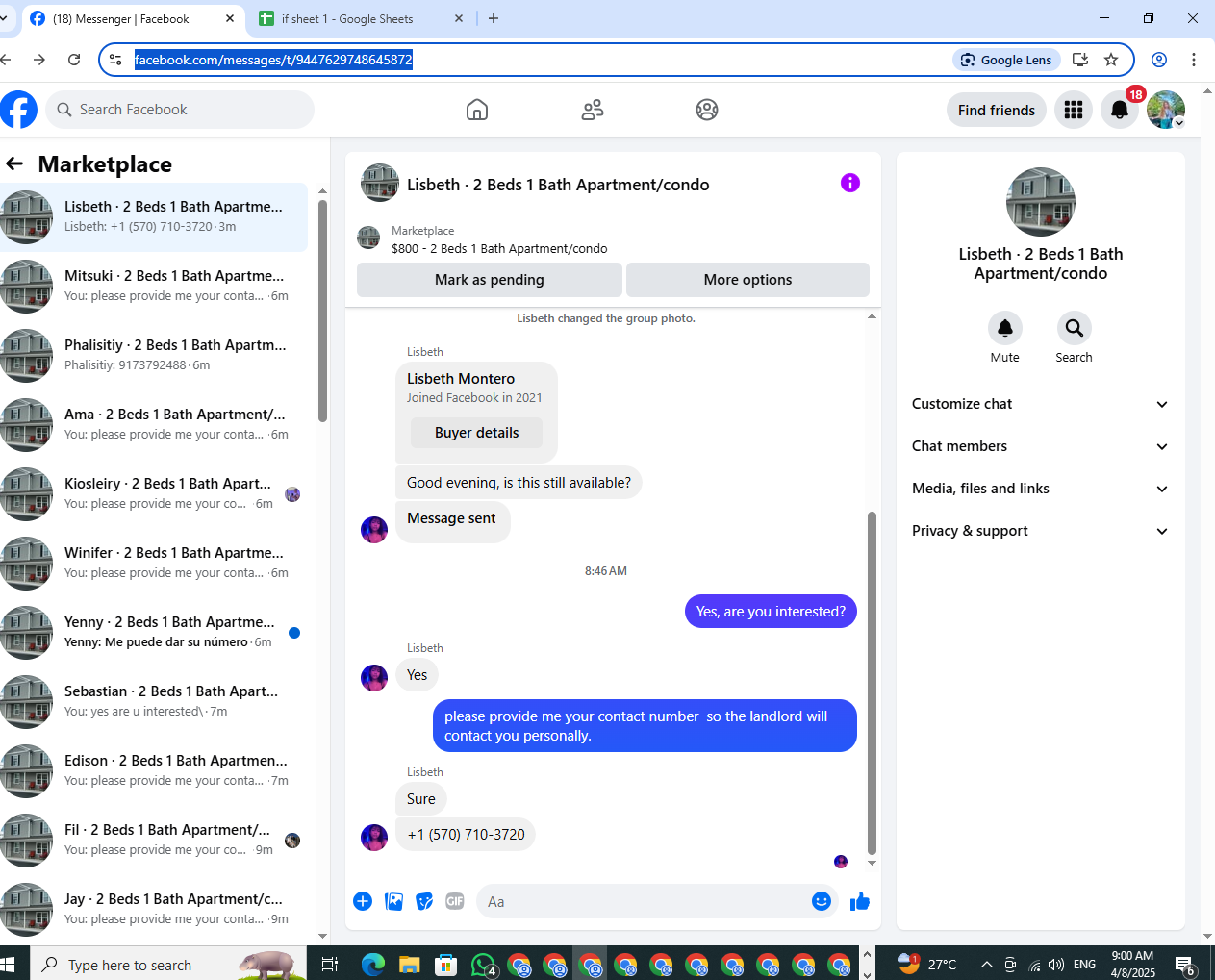
Task: Open Facebook home via the logo
Action: [x=18, y=110]
